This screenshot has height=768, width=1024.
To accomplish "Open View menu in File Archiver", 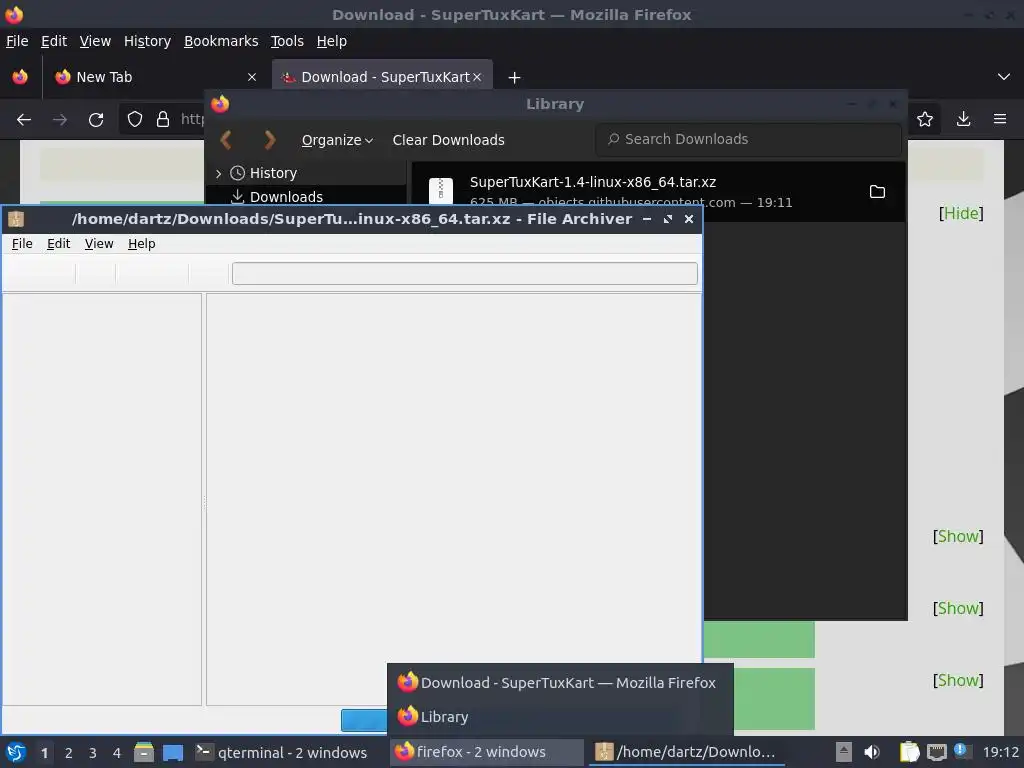I will [99, 244].
